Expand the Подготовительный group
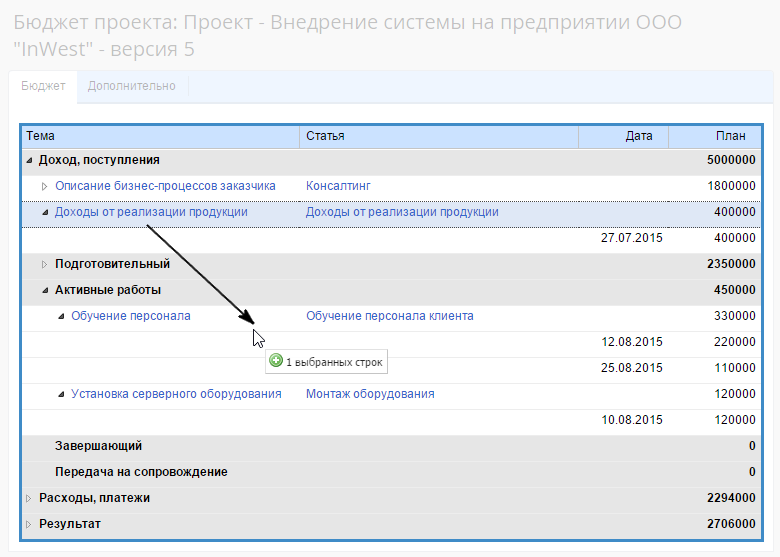This screenshot has height=557, width=780. click(45, 264)
